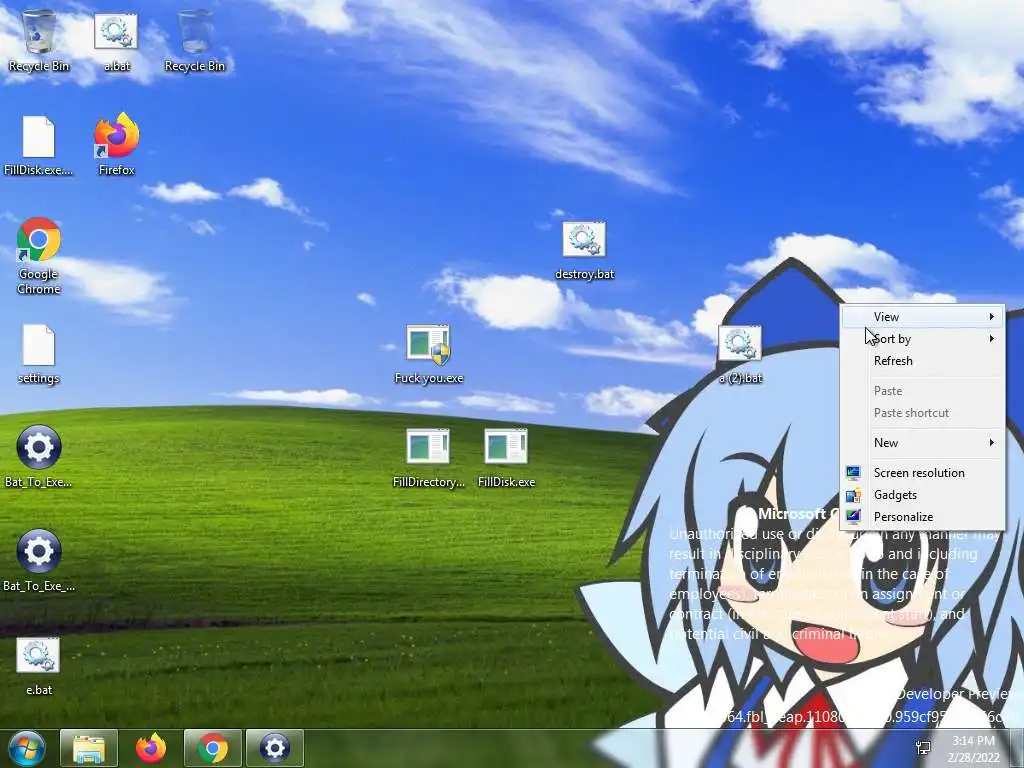The width and height of the screenshot is (1024, 768).
Task: Click the network tray icon
Action: 923,748
